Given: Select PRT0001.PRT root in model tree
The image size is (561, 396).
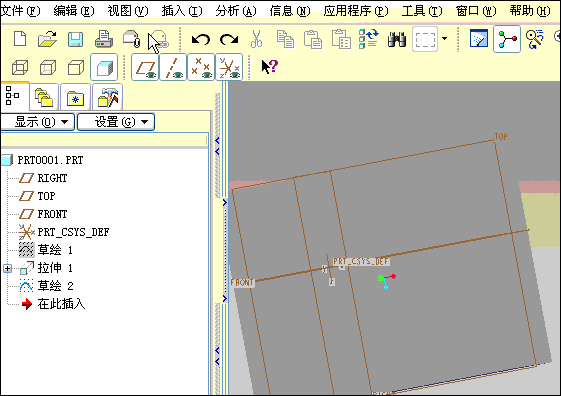Looking at the screenshot, I should coord(50,160).
